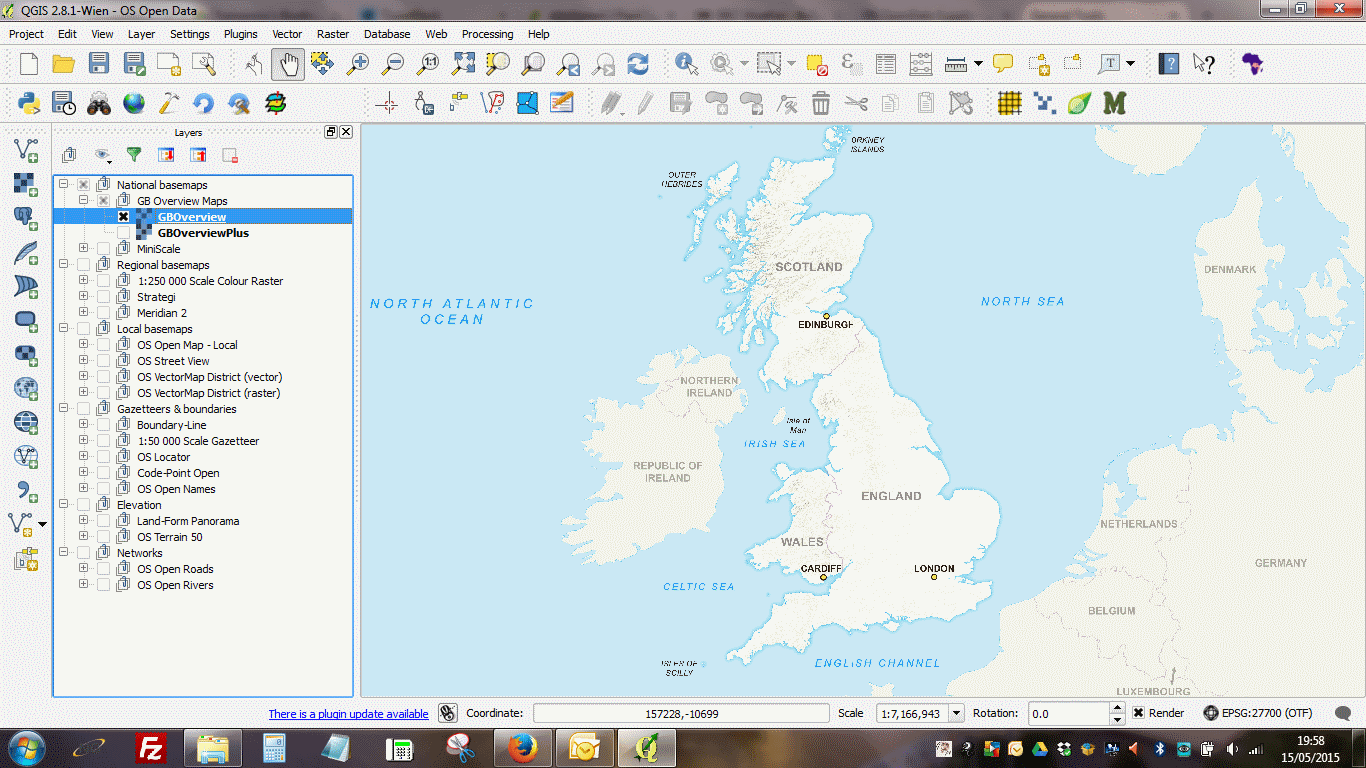Increase rotation with the up spinner arrow

click(1118, 708)
